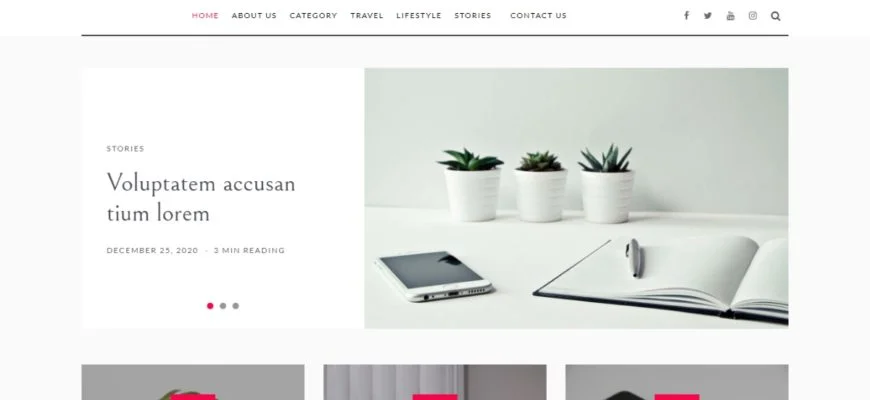Image resolution: width=870 pixels, height=400 pixels.
Task: Open the Lifestyle menu item
Action: (x=419, y=16)
